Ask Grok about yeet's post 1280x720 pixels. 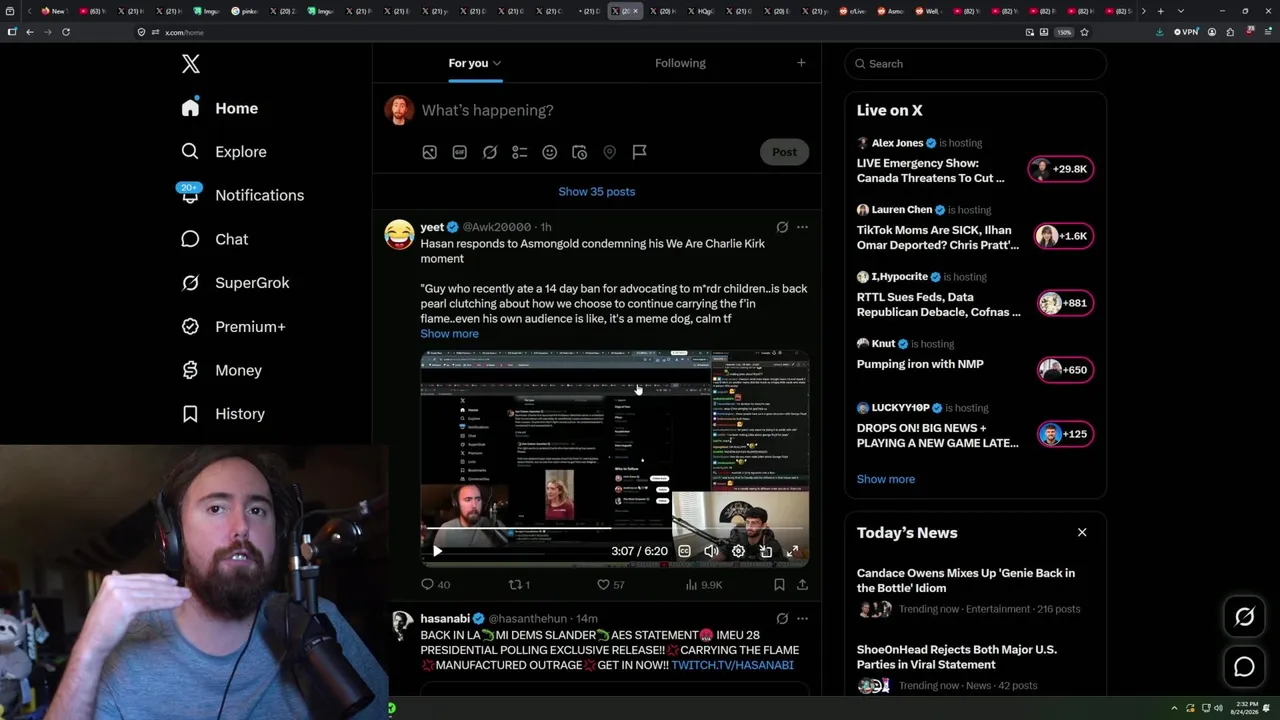tap(782, 227)
